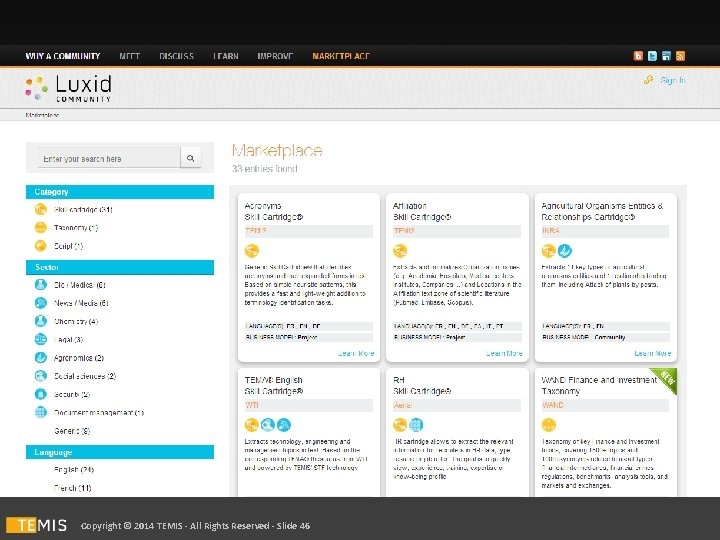Click Learn More on Affiliation card
Image resolution: width=720 pixels, height=540 pixels.
click(x=504, y=354)
